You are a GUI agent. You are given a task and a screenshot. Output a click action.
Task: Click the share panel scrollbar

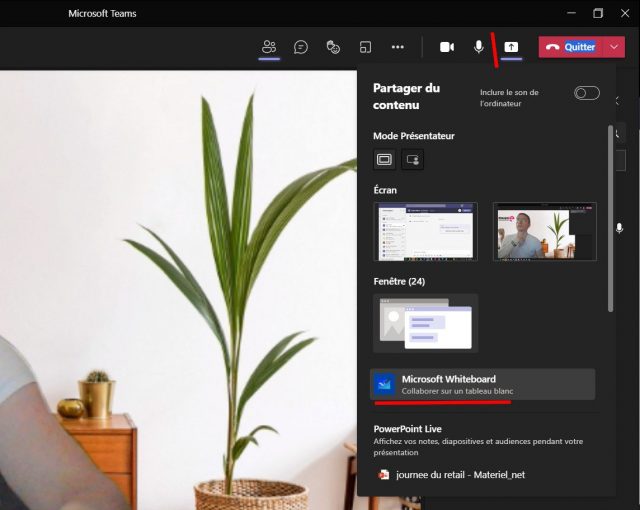coord(610,218)
